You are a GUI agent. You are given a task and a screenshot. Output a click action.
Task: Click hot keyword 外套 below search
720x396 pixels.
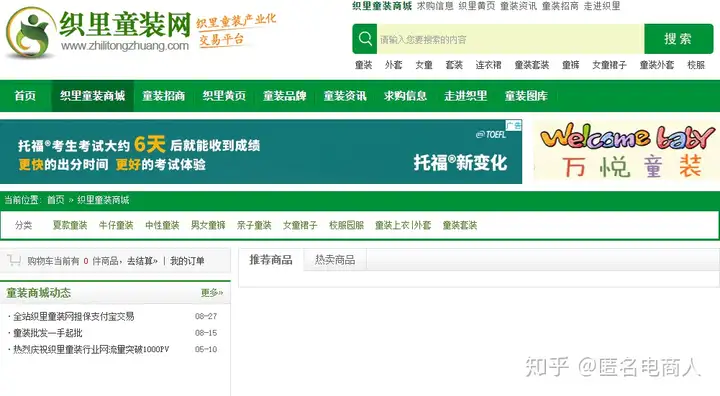pyautogui.click(x=394, y=65)
